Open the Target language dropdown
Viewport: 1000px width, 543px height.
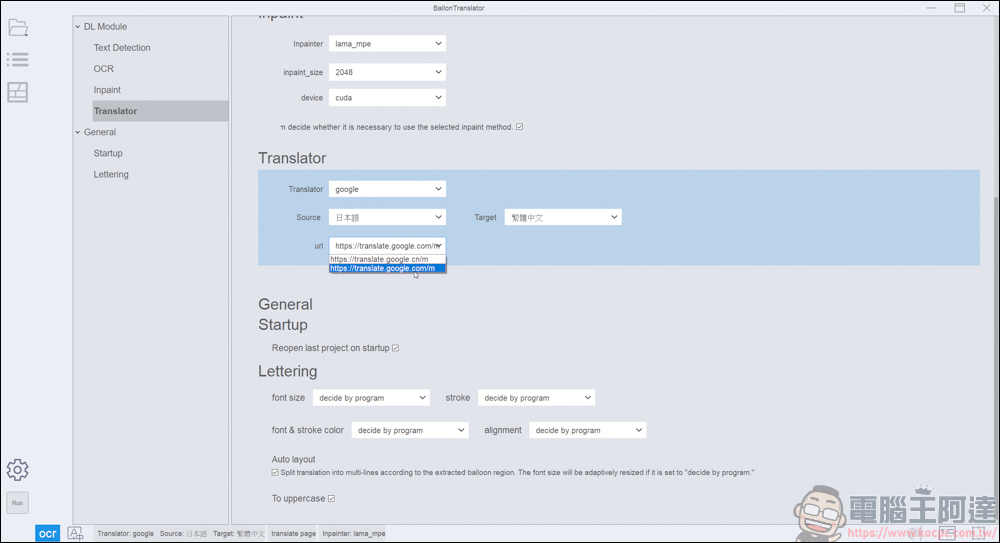[563, 217]
